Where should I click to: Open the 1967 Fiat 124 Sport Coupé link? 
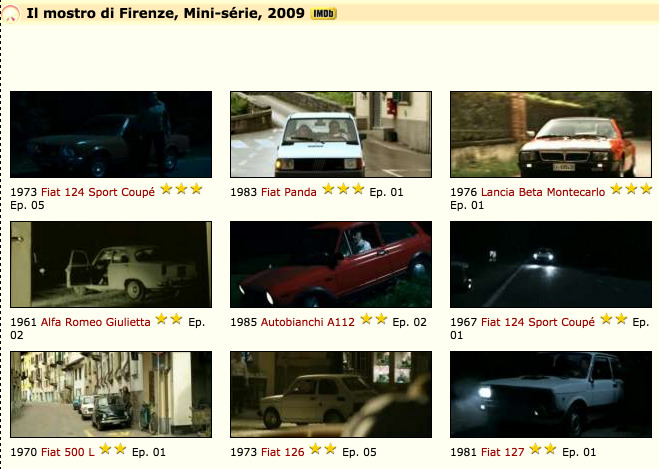pyautogui.click(x=538, y=322)
